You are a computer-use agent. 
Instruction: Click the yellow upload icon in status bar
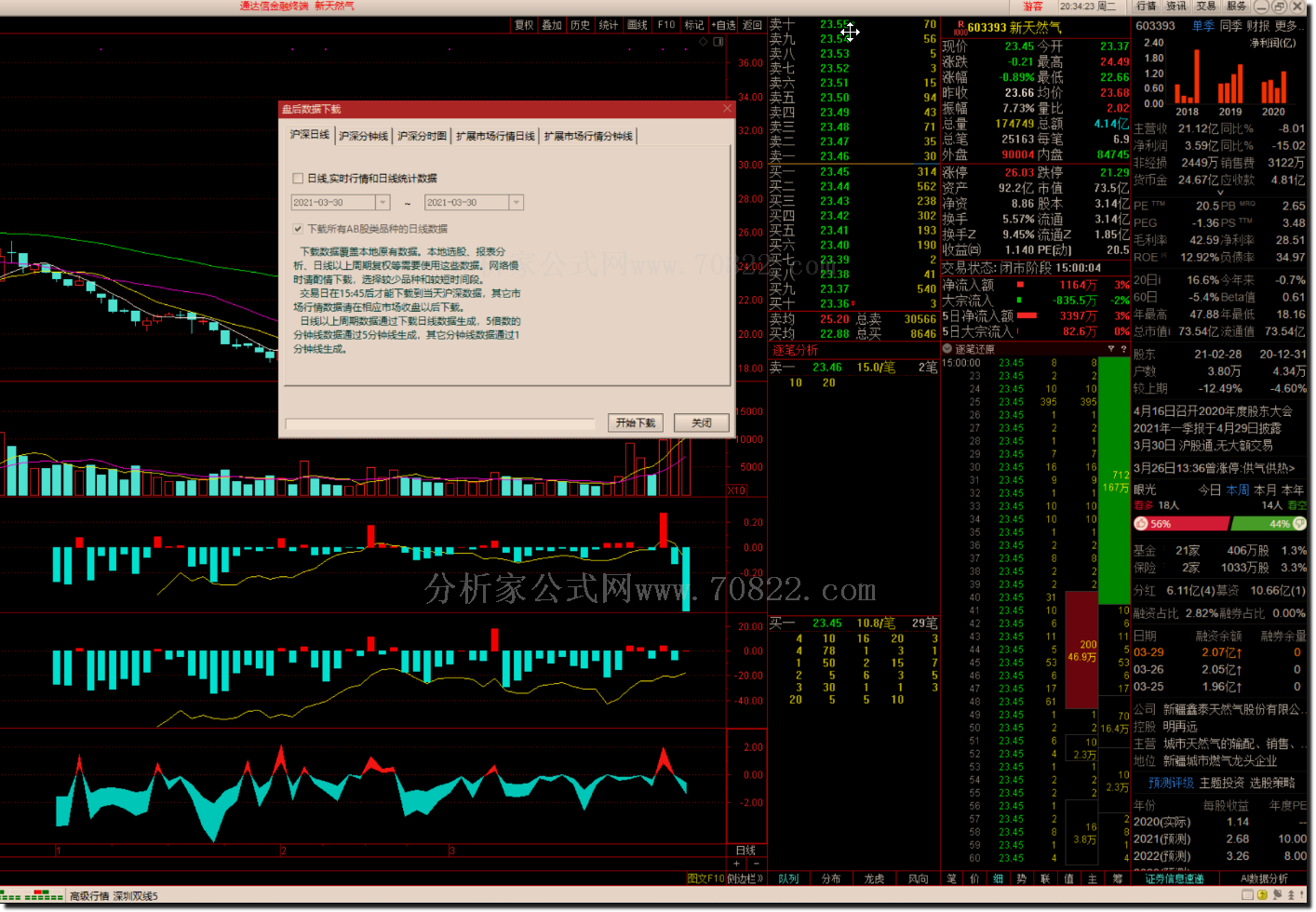point(1262,895)
